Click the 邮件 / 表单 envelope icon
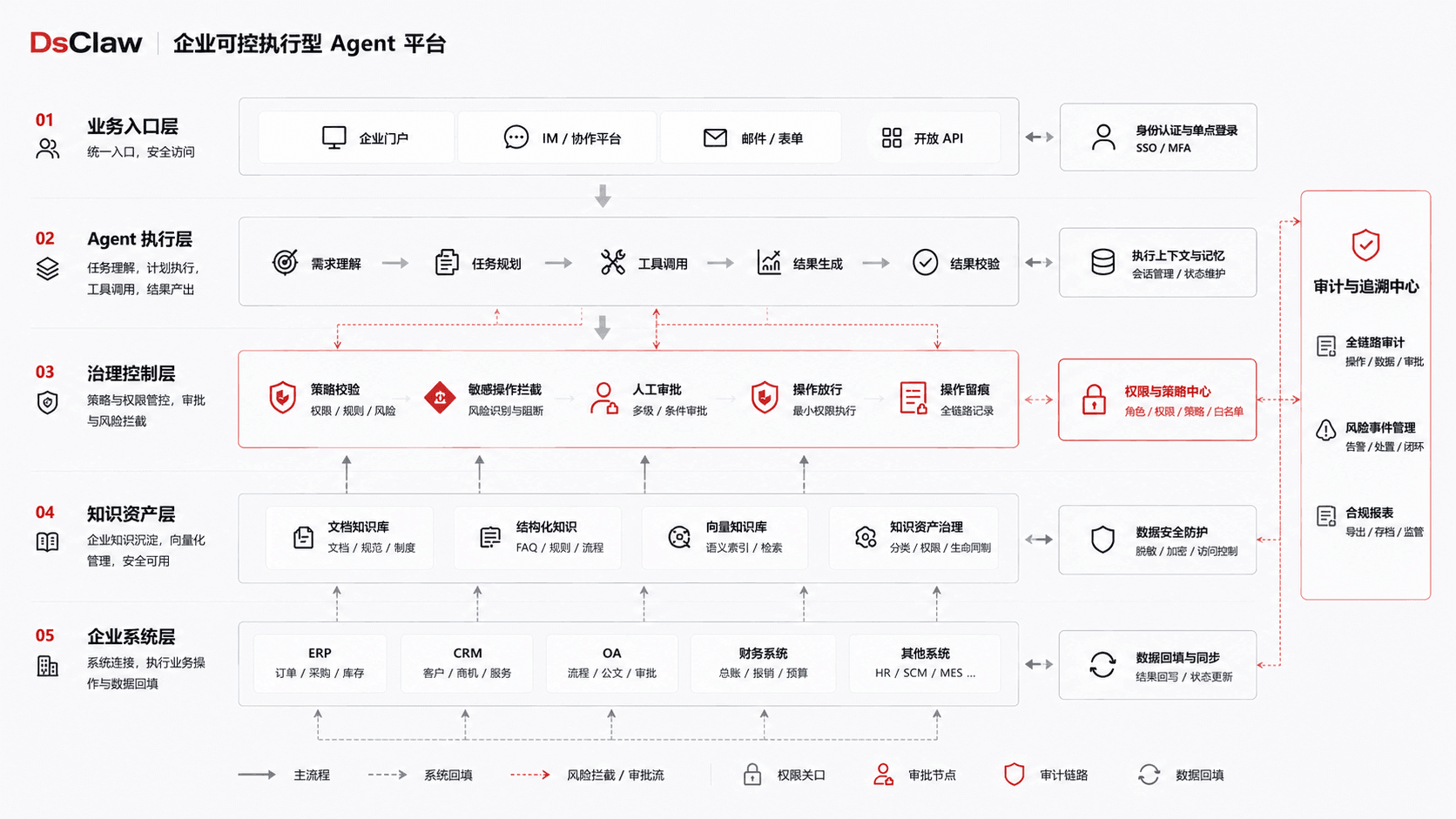The height and width of the screenshot is (819, 1456). [x=715, y=138]
